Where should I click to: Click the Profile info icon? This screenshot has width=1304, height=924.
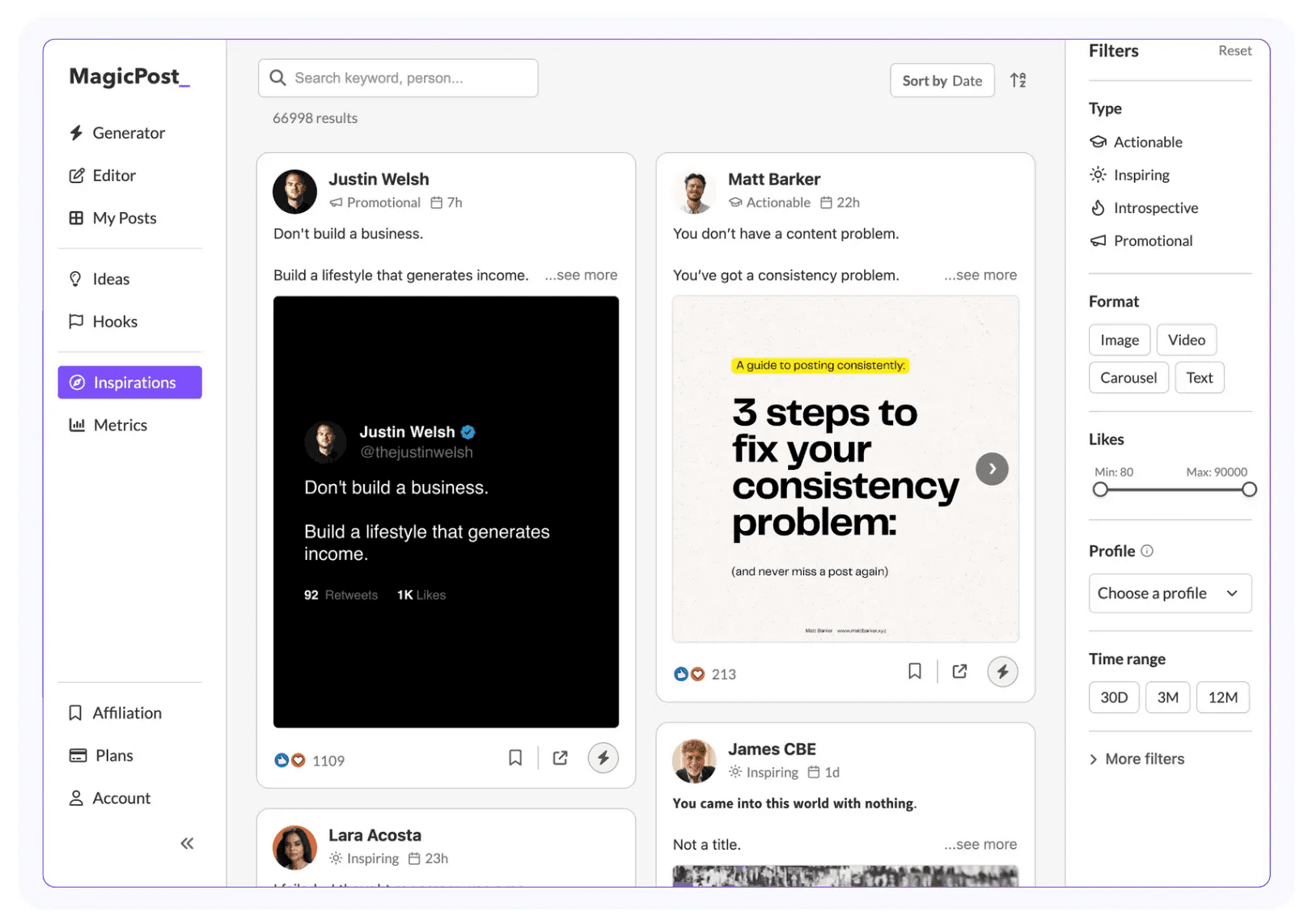[1147, 551]
